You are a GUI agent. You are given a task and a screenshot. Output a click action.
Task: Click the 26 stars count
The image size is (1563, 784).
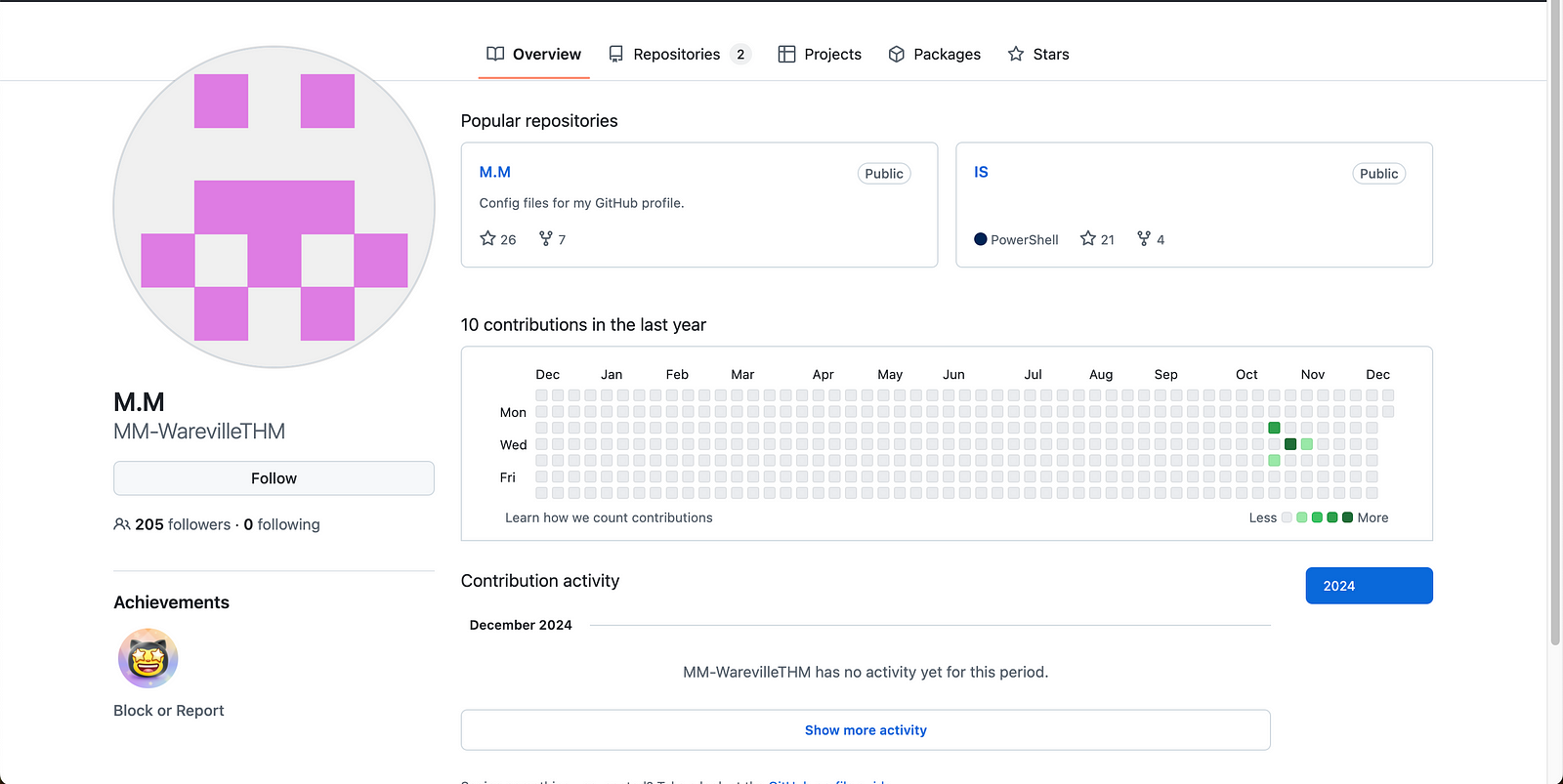(508, 239)
